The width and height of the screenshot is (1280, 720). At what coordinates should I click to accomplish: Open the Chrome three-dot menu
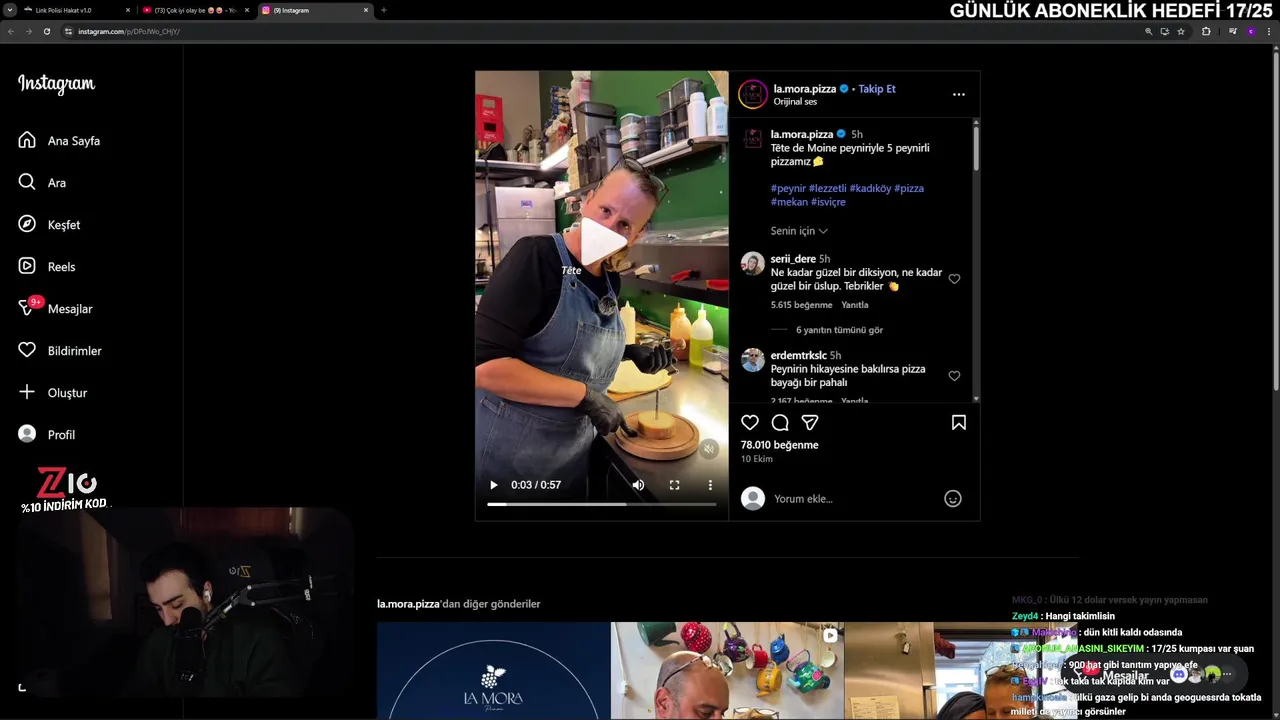1269,31
